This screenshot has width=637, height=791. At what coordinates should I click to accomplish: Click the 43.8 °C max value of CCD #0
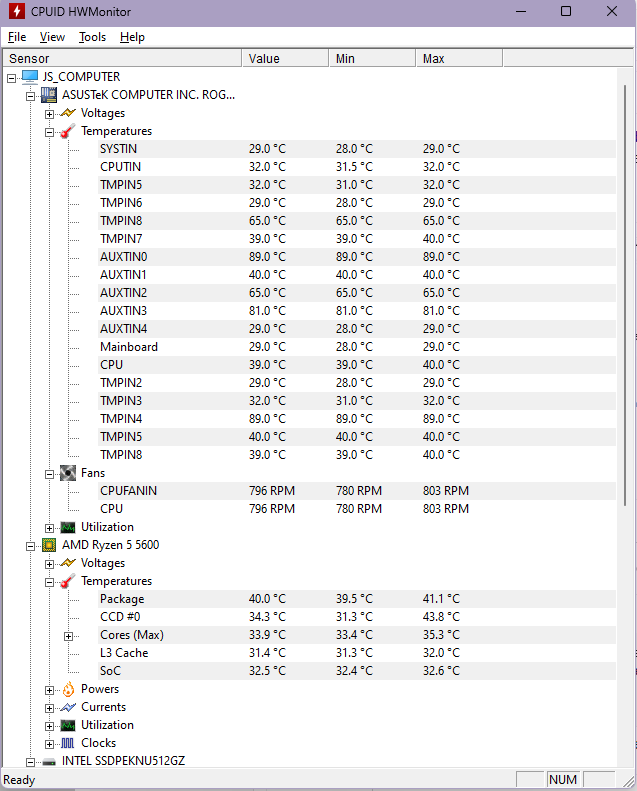(x=441, y=617)
